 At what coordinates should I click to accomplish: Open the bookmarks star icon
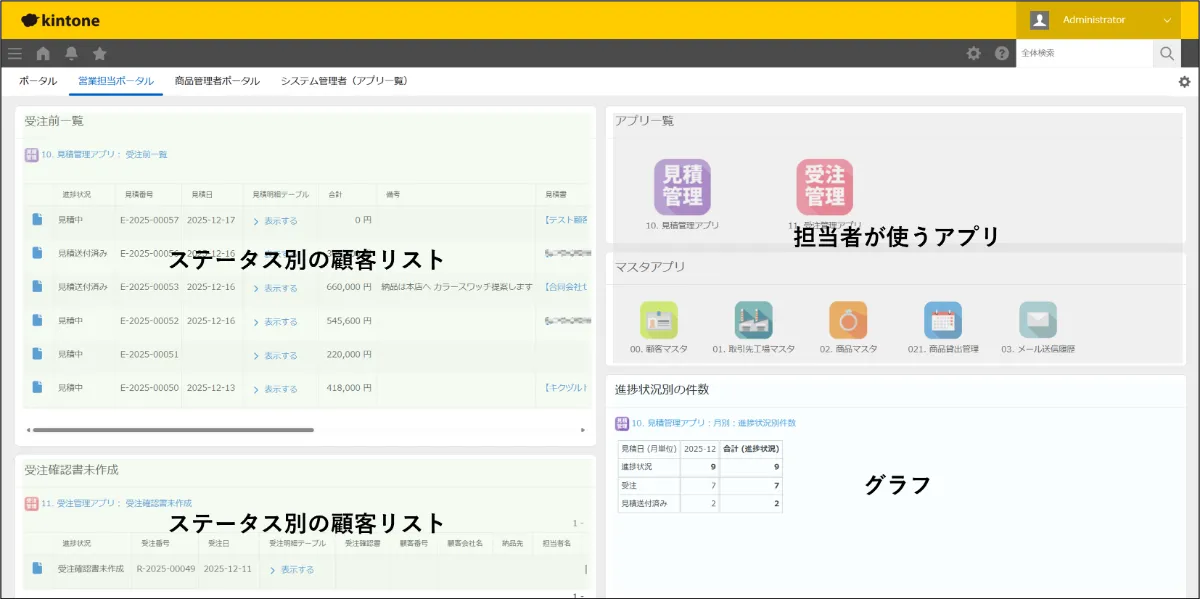(x=99, y=53)
